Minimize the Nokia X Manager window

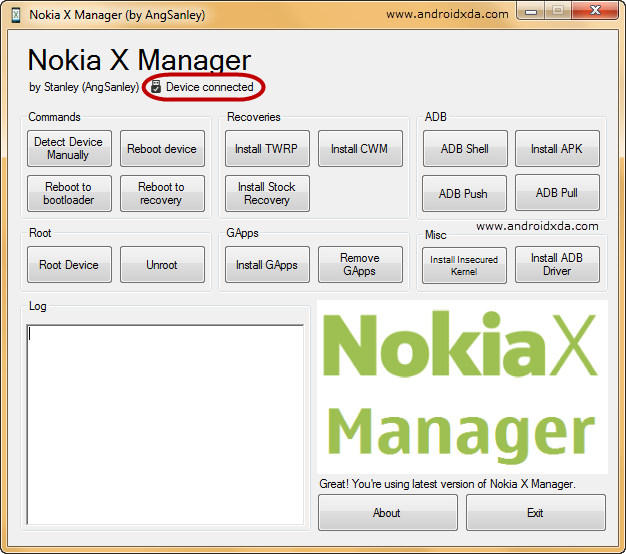[x=531, y=11]
